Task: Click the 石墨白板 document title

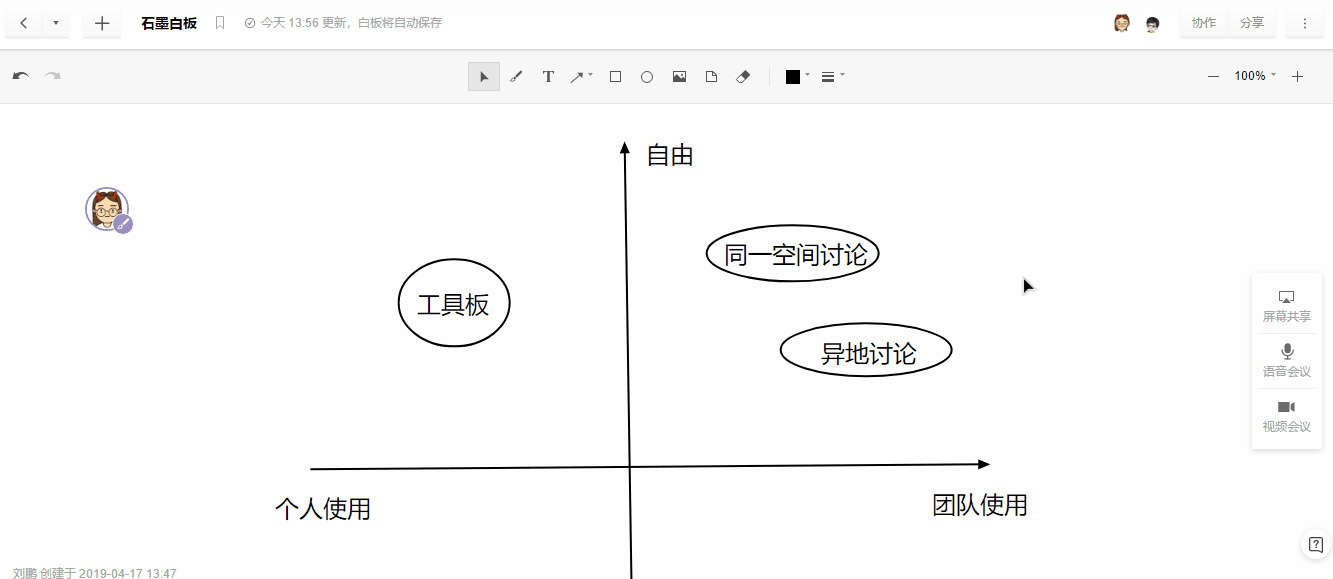Action: point(169,23)
